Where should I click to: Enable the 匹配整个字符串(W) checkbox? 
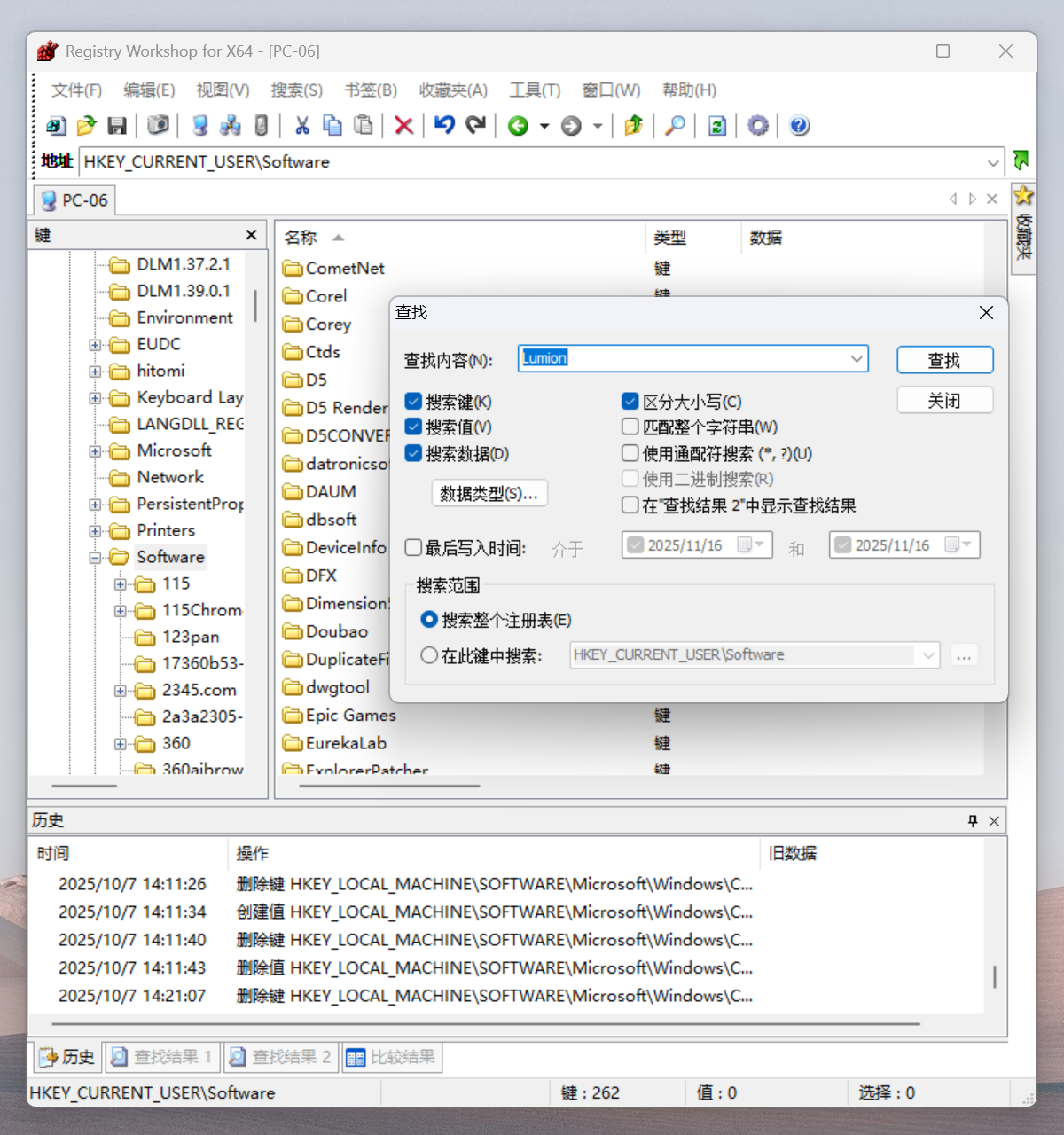630,427
